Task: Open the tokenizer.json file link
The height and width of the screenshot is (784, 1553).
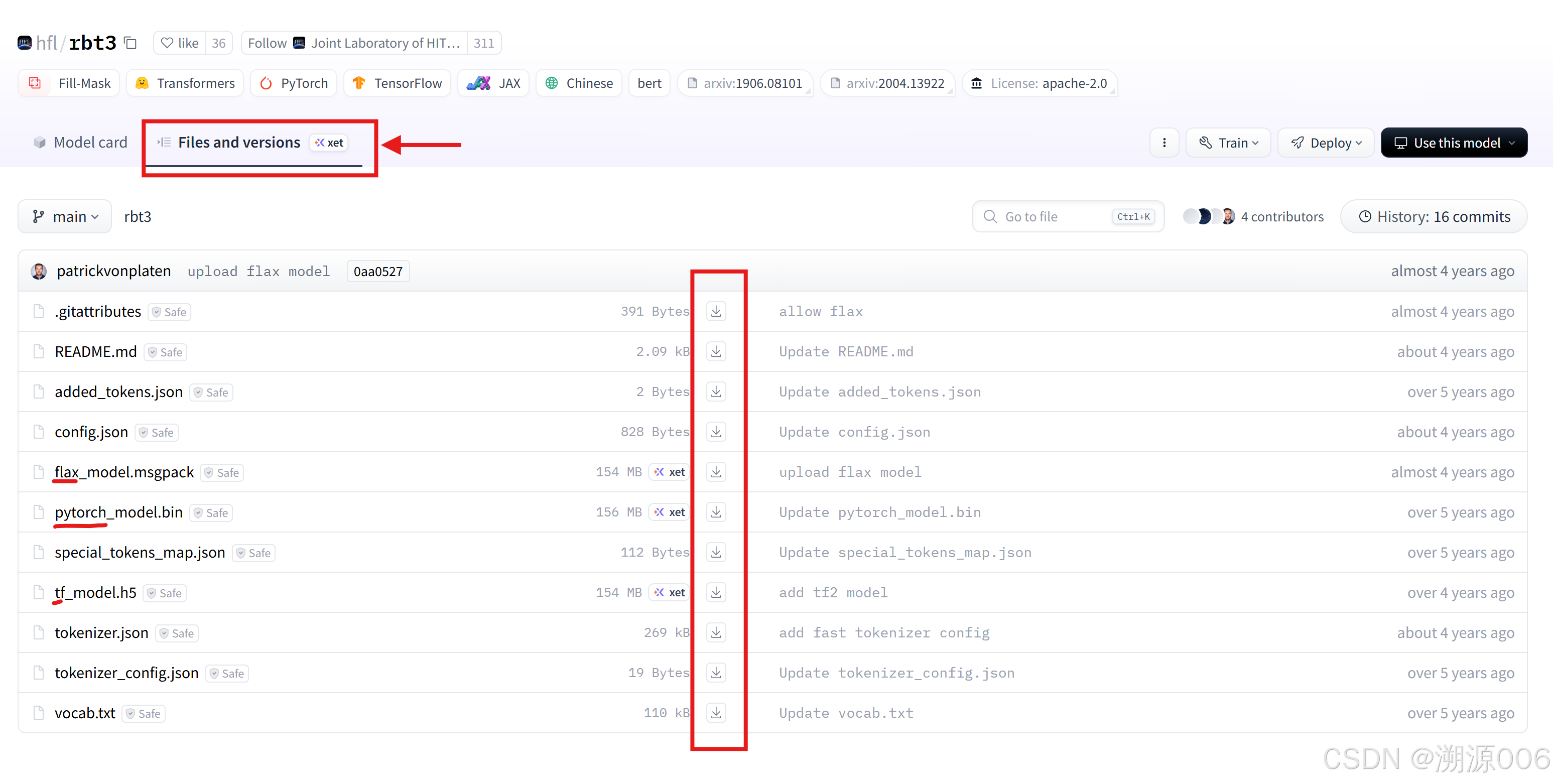Action: pyautogui.click(x=101, y=632)
